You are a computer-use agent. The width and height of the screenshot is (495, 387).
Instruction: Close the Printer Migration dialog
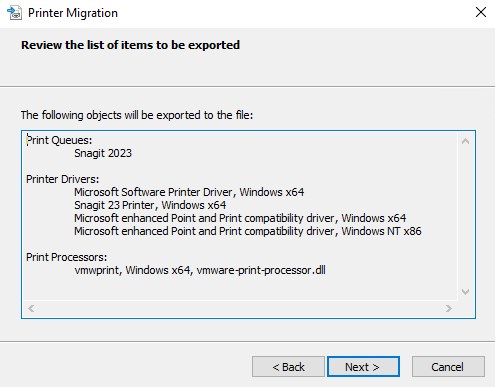[481, 12]
